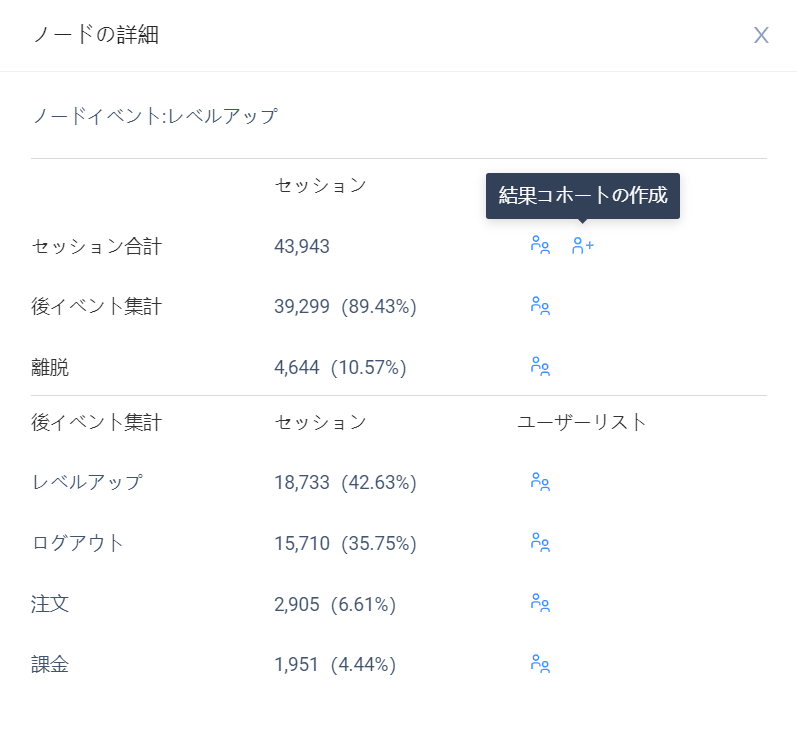Open user list for 離脱 row
Screen dimensions: 797x752
[x=540, y=367]
